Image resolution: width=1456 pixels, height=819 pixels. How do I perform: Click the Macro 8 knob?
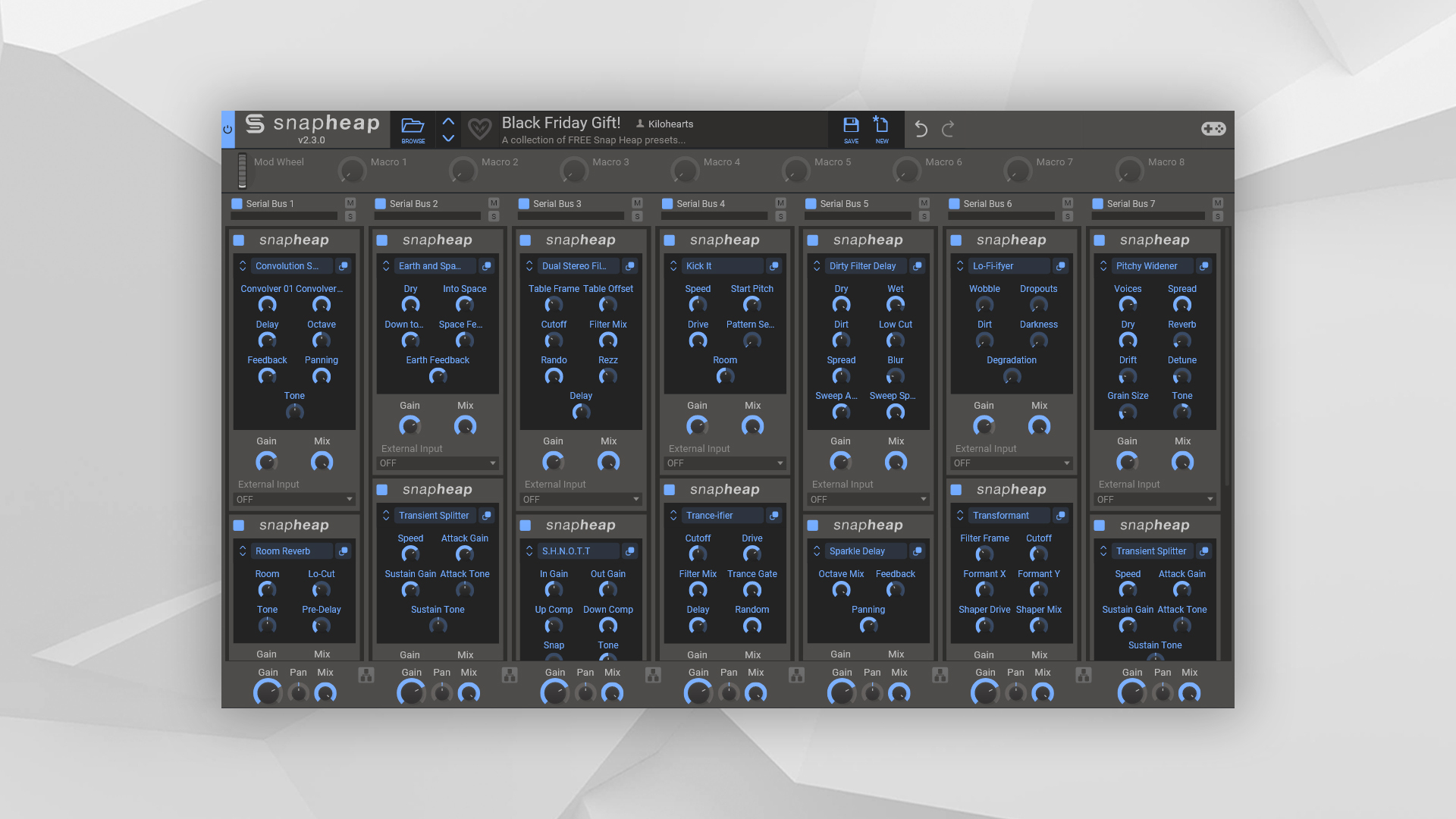point(1128,171)
